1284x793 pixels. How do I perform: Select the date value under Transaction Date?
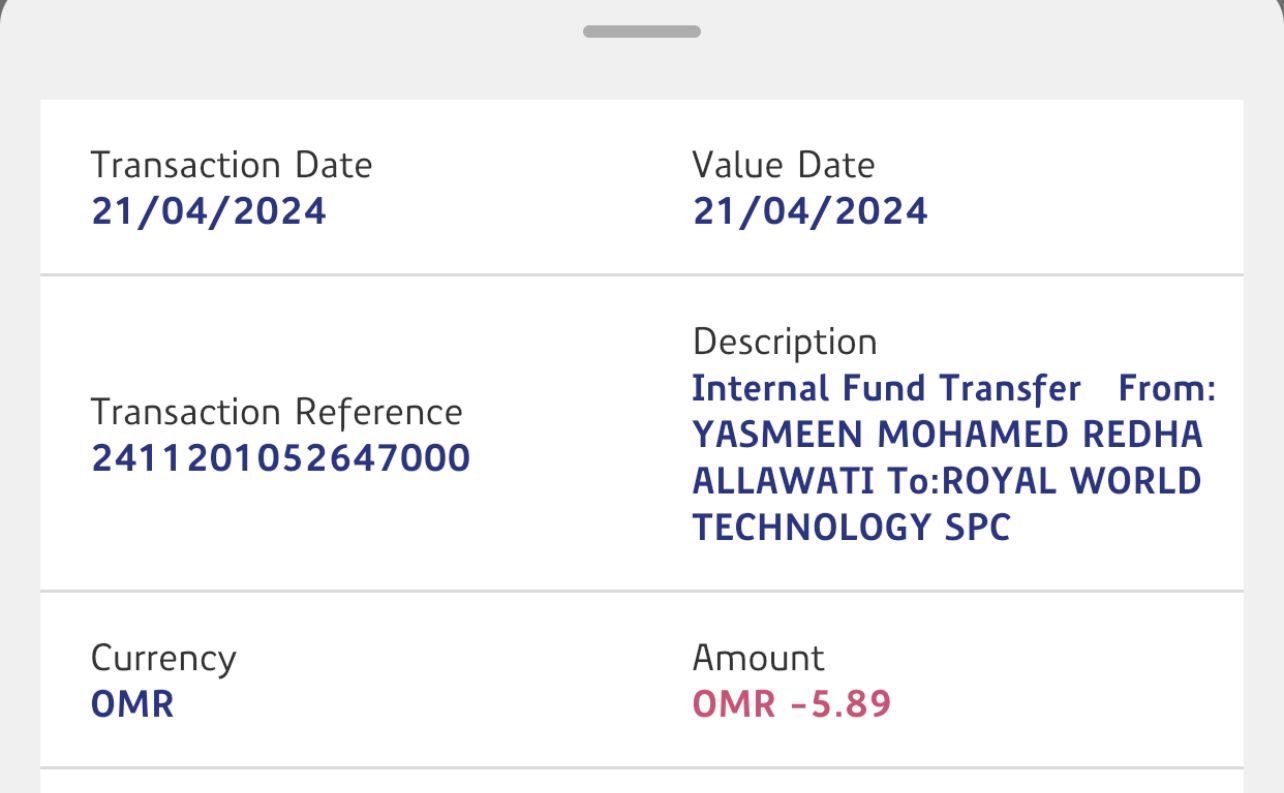coord(208,211)
